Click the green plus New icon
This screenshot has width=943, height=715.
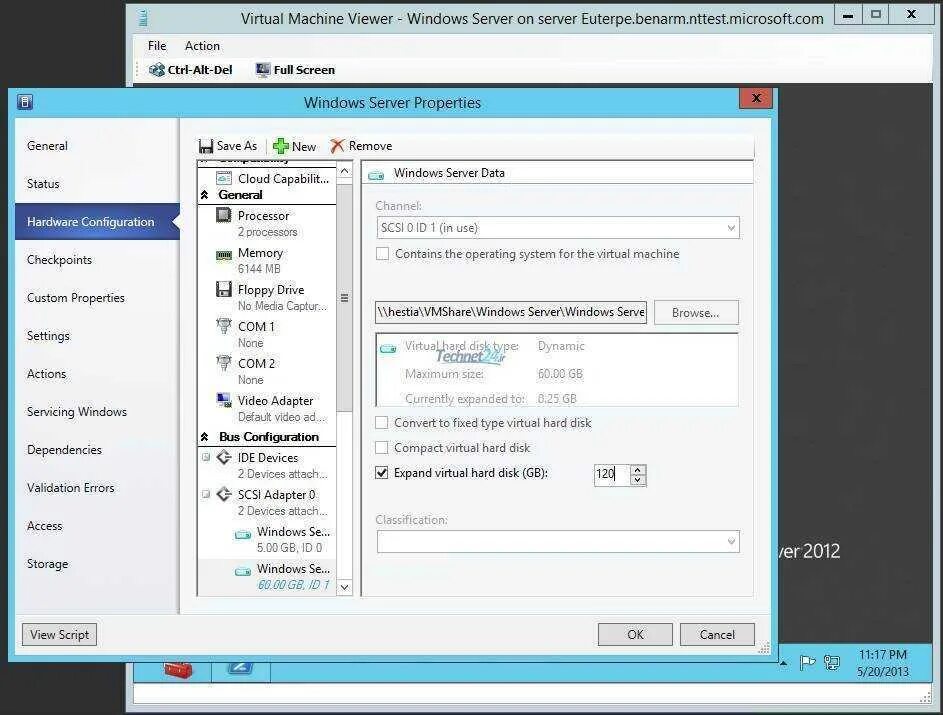click(280, 146)
